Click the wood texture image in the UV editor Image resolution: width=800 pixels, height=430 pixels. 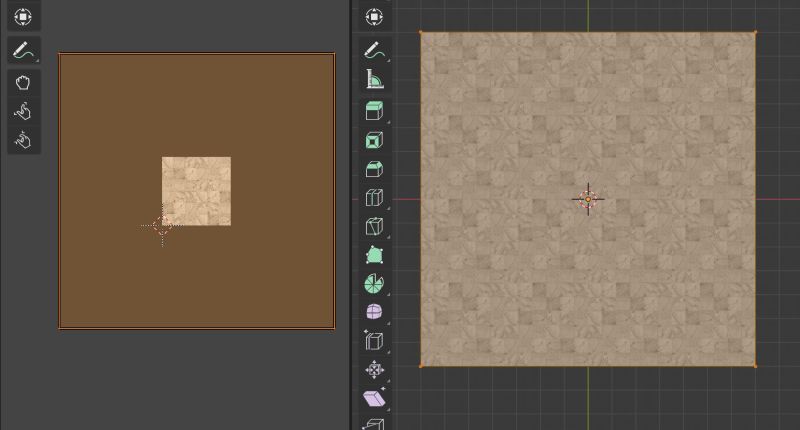click(x=196, y=191)
